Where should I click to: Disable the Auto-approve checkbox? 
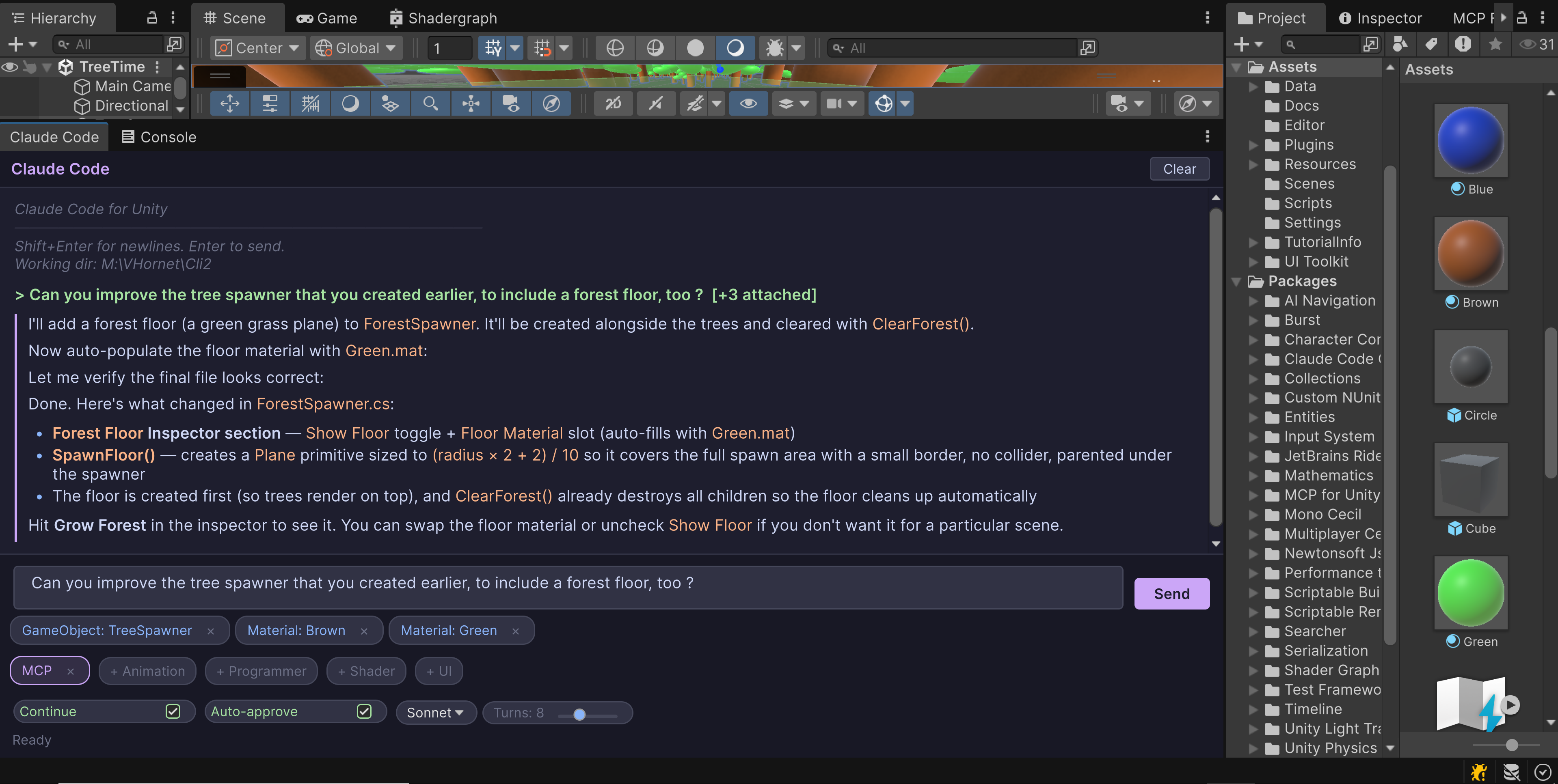pyautogui.click(x=363, y=711)
